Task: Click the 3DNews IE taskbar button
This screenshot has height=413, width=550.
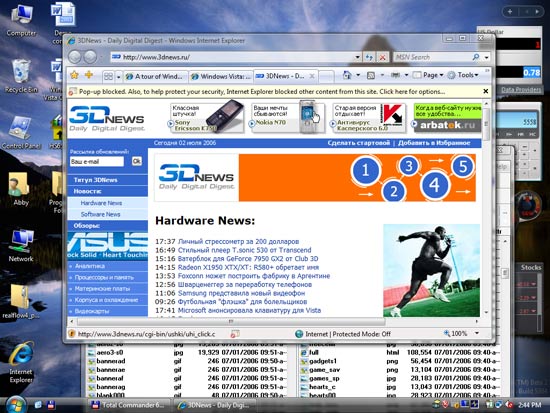Action: [214, 405]
